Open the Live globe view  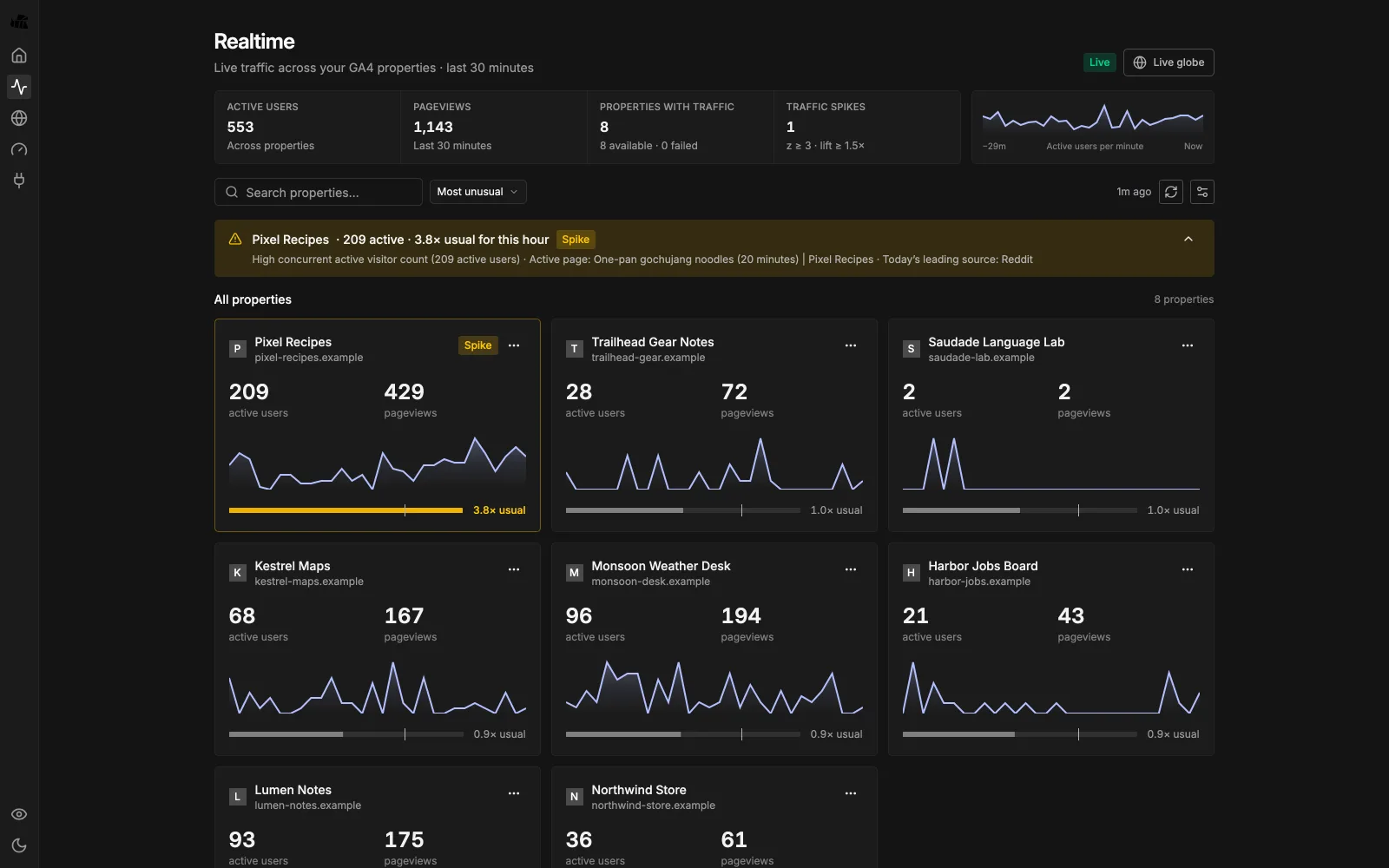click(1168, 62)
